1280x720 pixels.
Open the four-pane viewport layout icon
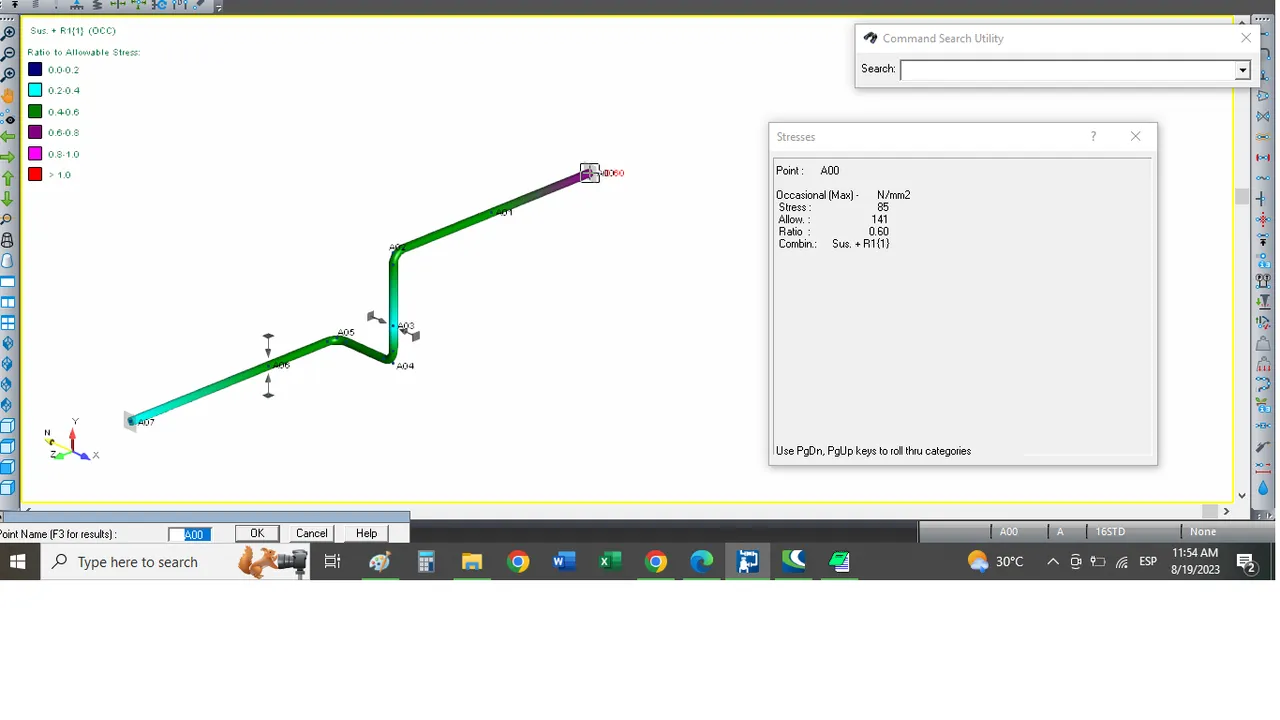[x=8, y=323]
